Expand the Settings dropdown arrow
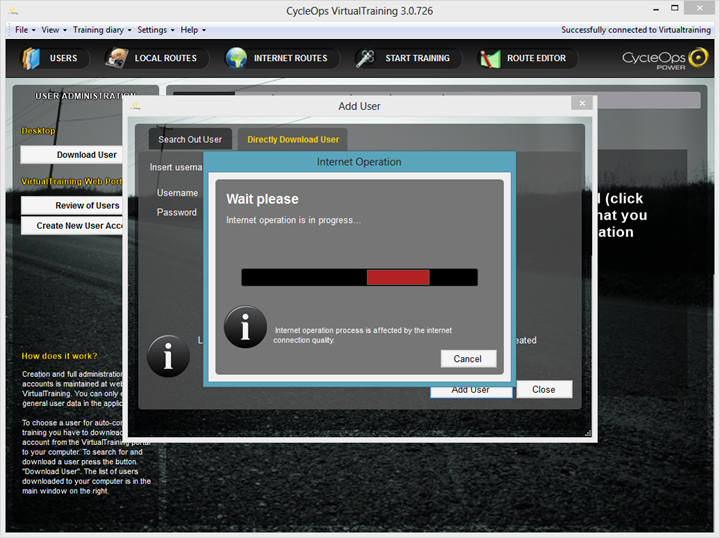 (x=173, y=30)
